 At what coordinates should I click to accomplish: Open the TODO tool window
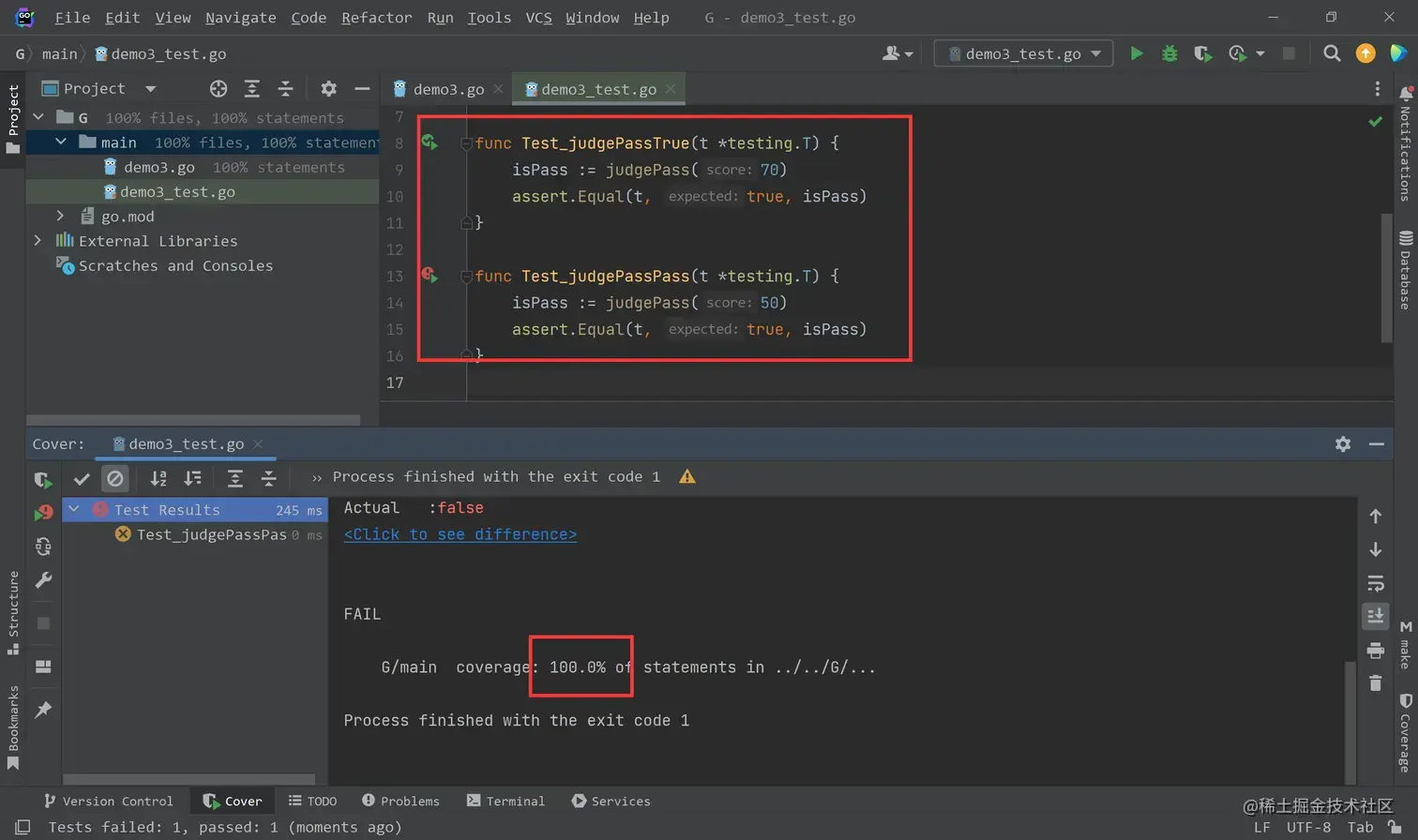(x=312, y=801)
